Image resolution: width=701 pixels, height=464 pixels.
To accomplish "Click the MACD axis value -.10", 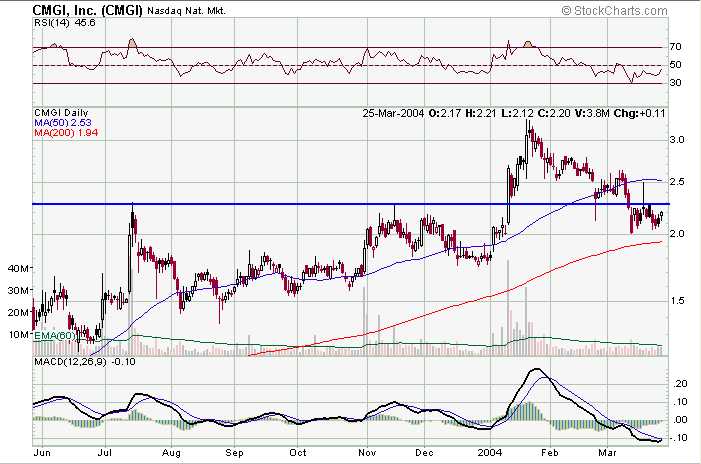I will click(679, 438).
